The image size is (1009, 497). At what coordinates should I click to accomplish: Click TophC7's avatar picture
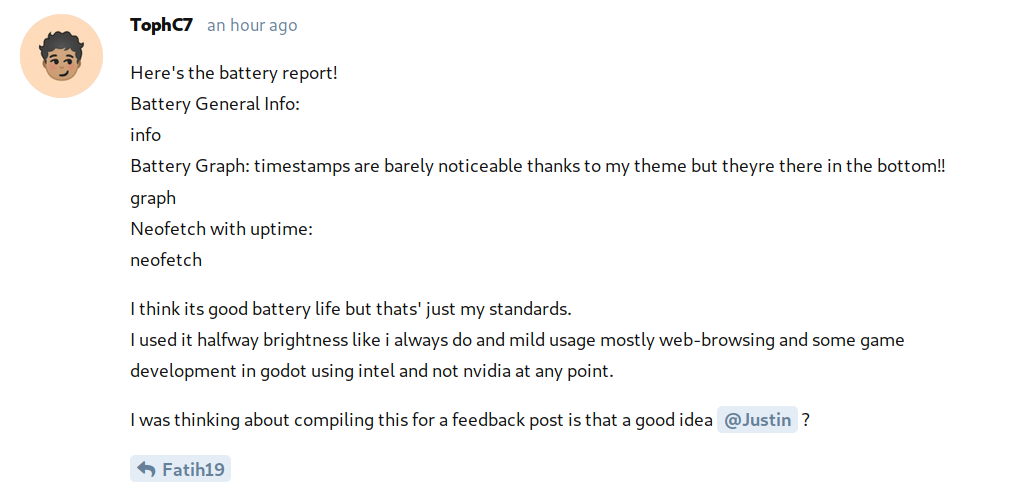(x=61, y=56)
